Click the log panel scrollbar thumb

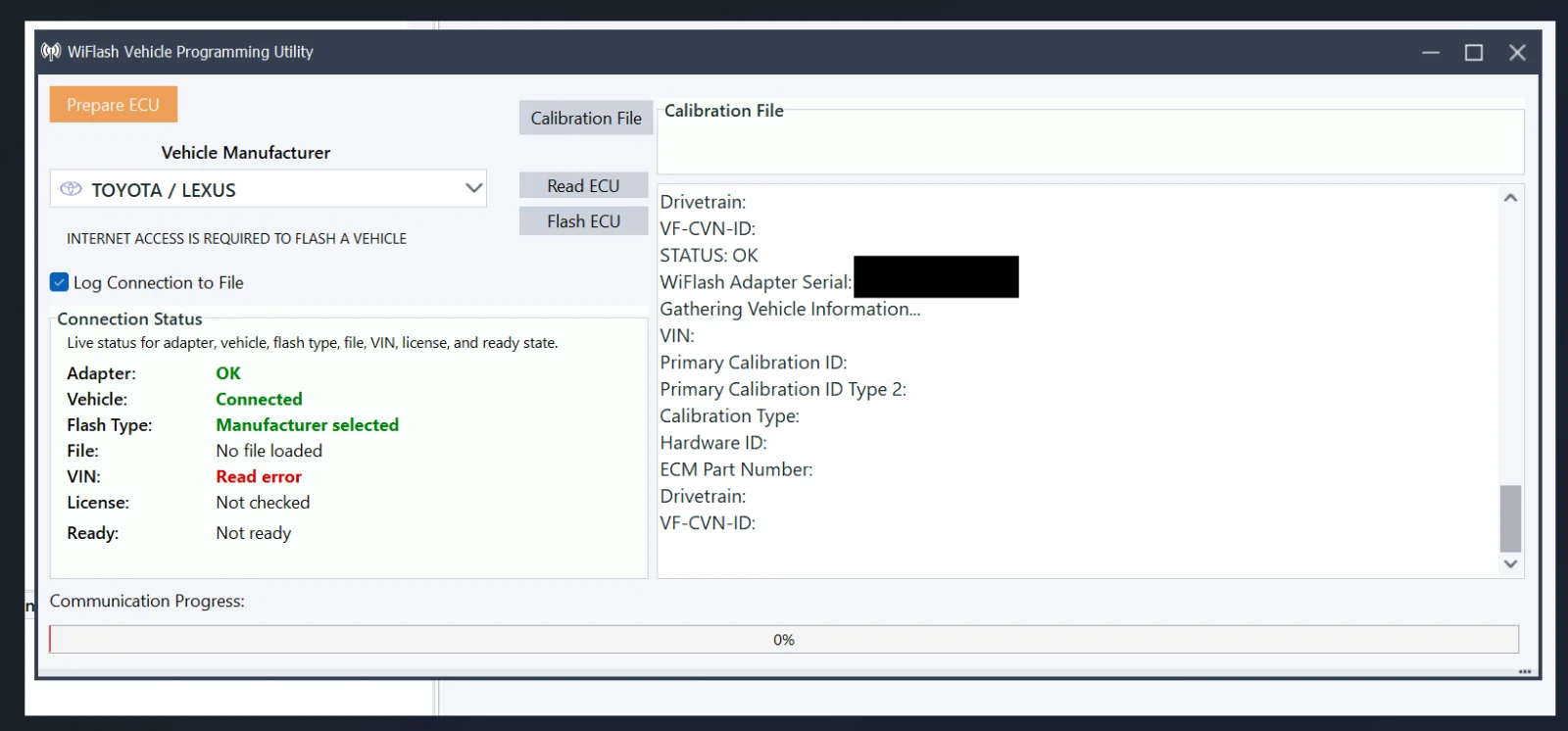1510,518
